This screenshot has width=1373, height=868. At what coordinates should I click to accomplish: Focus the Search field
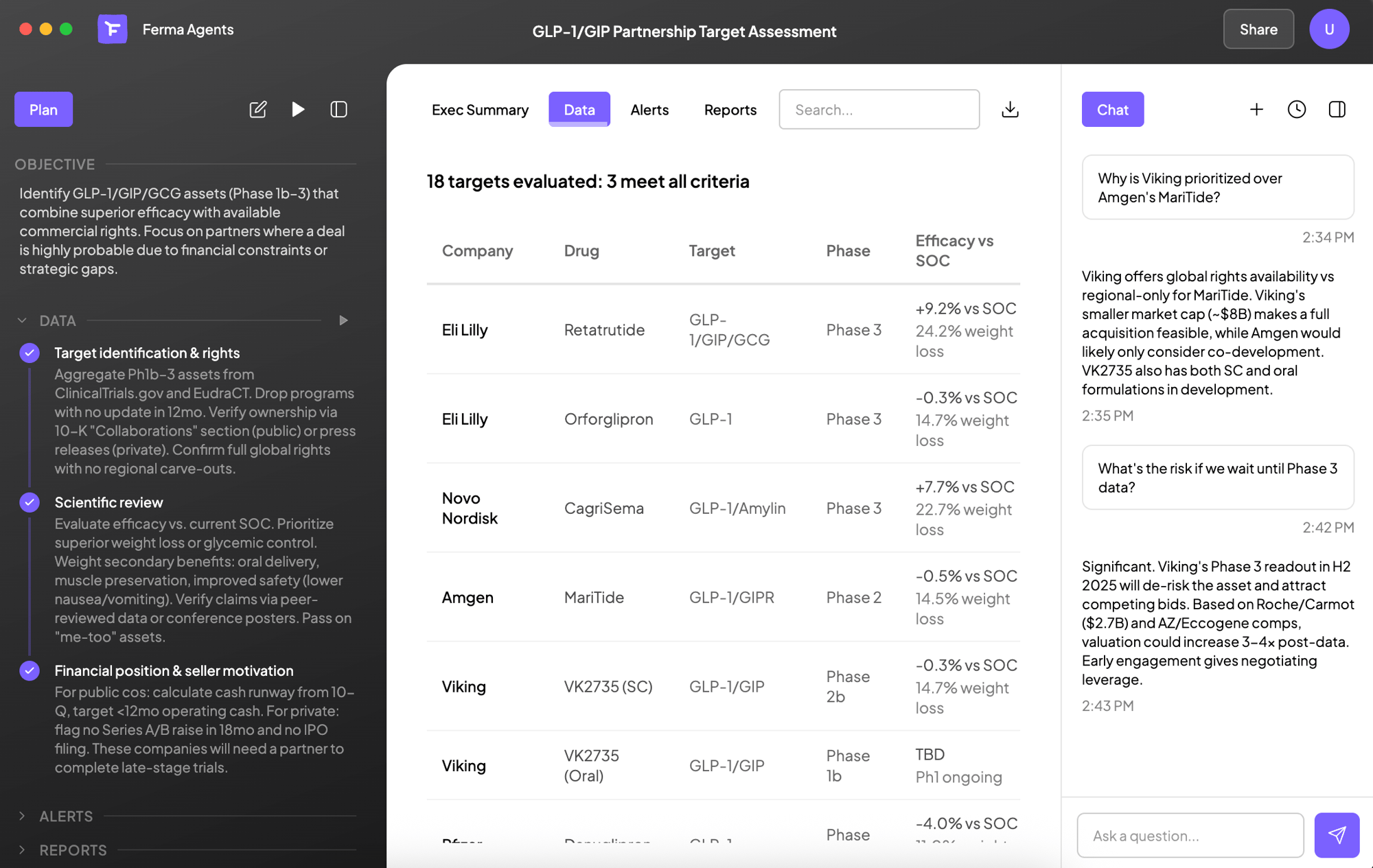879,110
